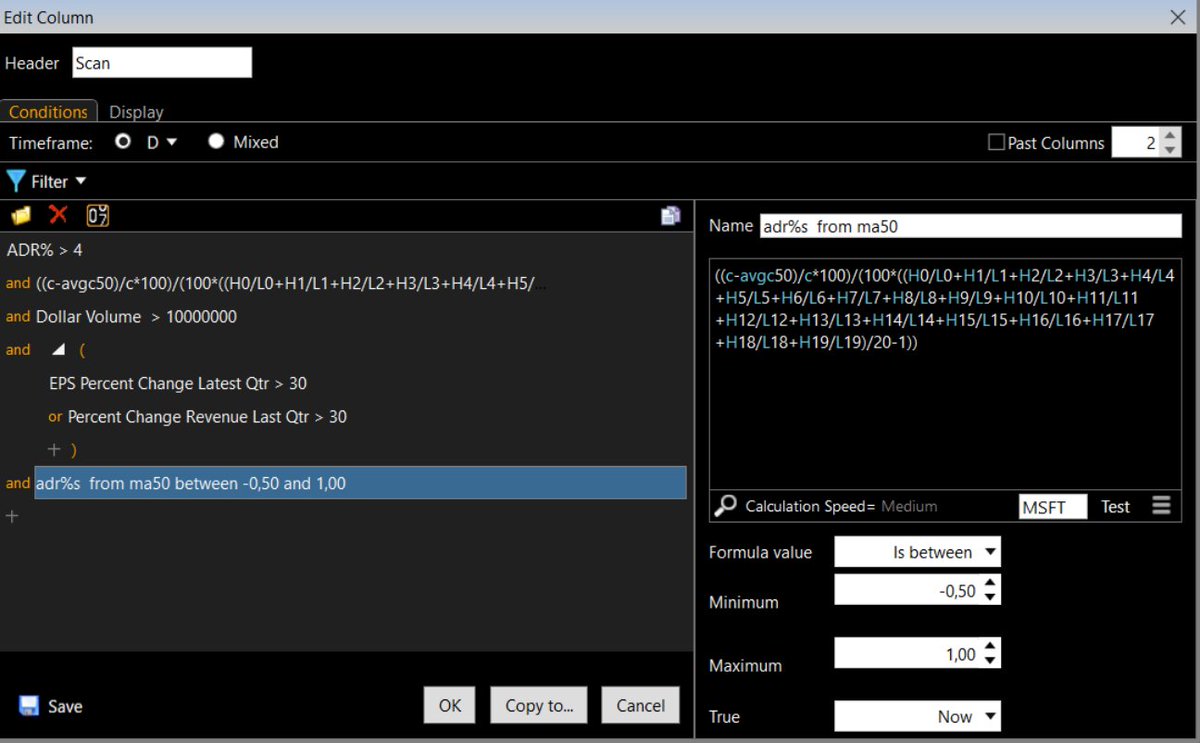Click the plus inside the grouped conditions

click(x=54, y=450)
